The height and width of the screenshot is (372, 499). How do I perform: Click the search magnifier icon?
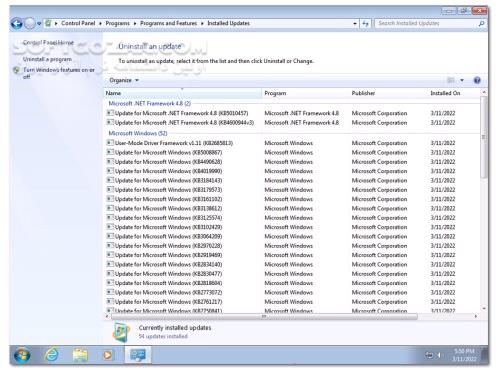point(481,23)
